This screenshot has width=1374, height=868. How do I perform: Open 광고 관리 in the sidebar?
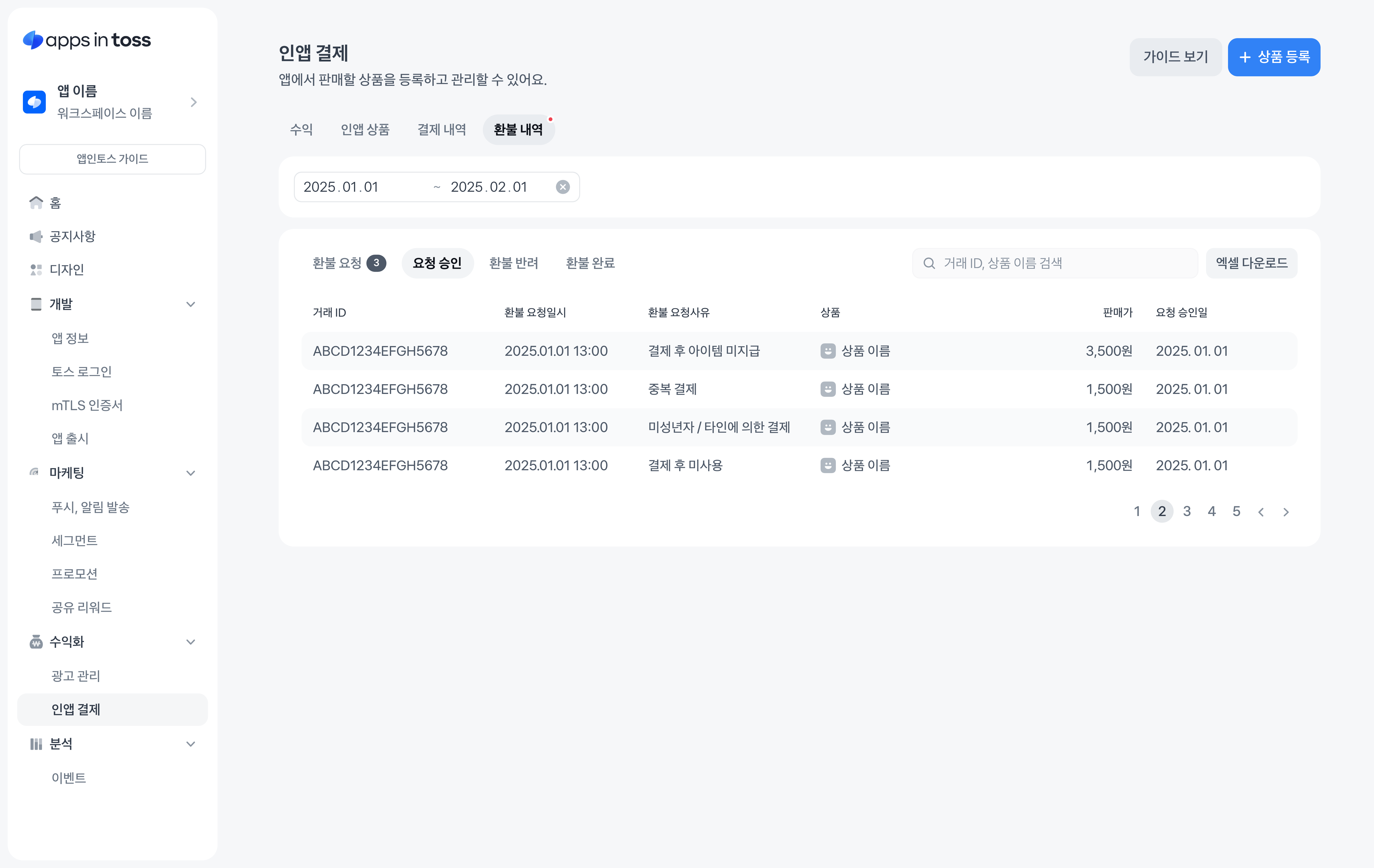coord(76,676)
